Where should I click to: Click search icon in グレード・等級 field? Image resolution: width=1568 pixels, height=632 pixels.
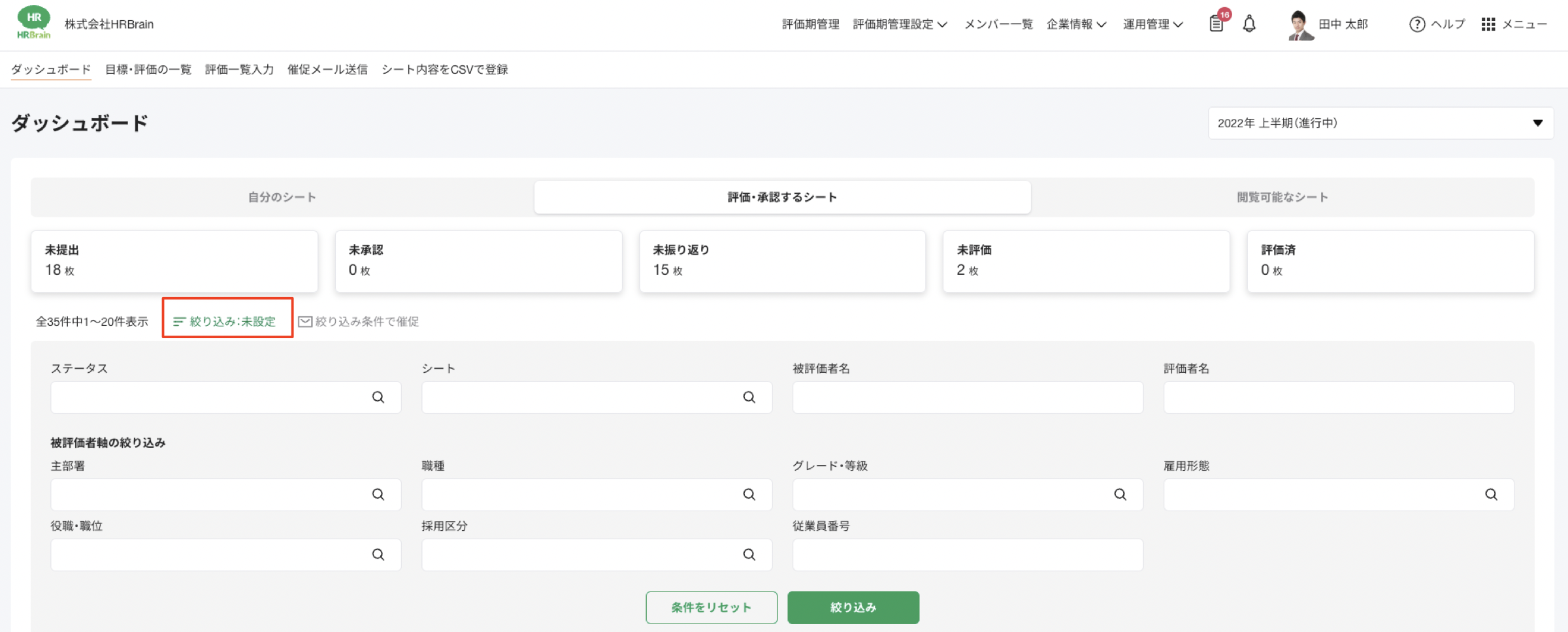tap(1120, 494)
